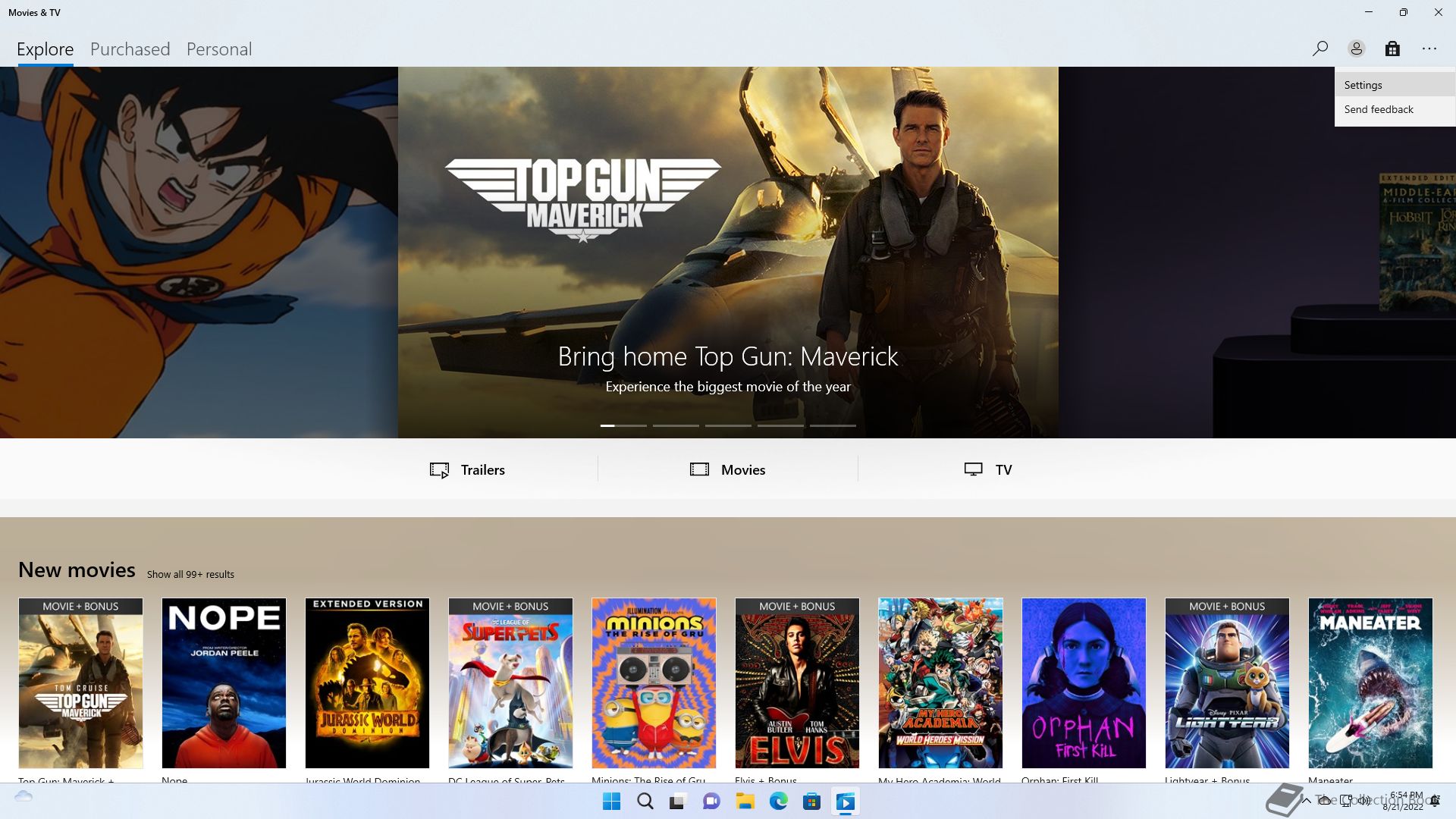Click the three-dot more options icon

point(1429,49)
